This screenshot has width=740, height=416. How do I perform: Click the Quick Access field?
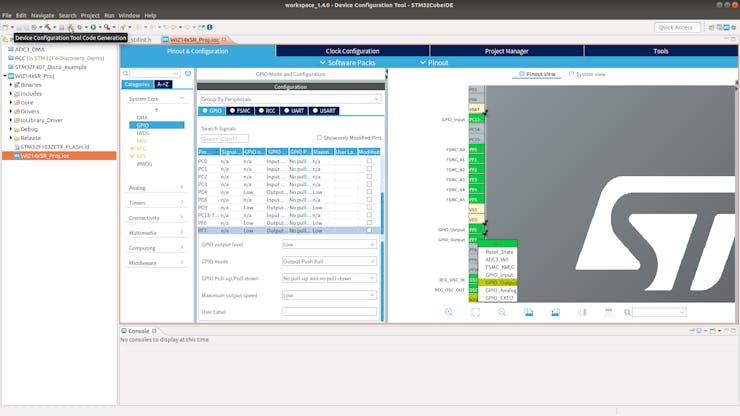(x=676, y=27)
